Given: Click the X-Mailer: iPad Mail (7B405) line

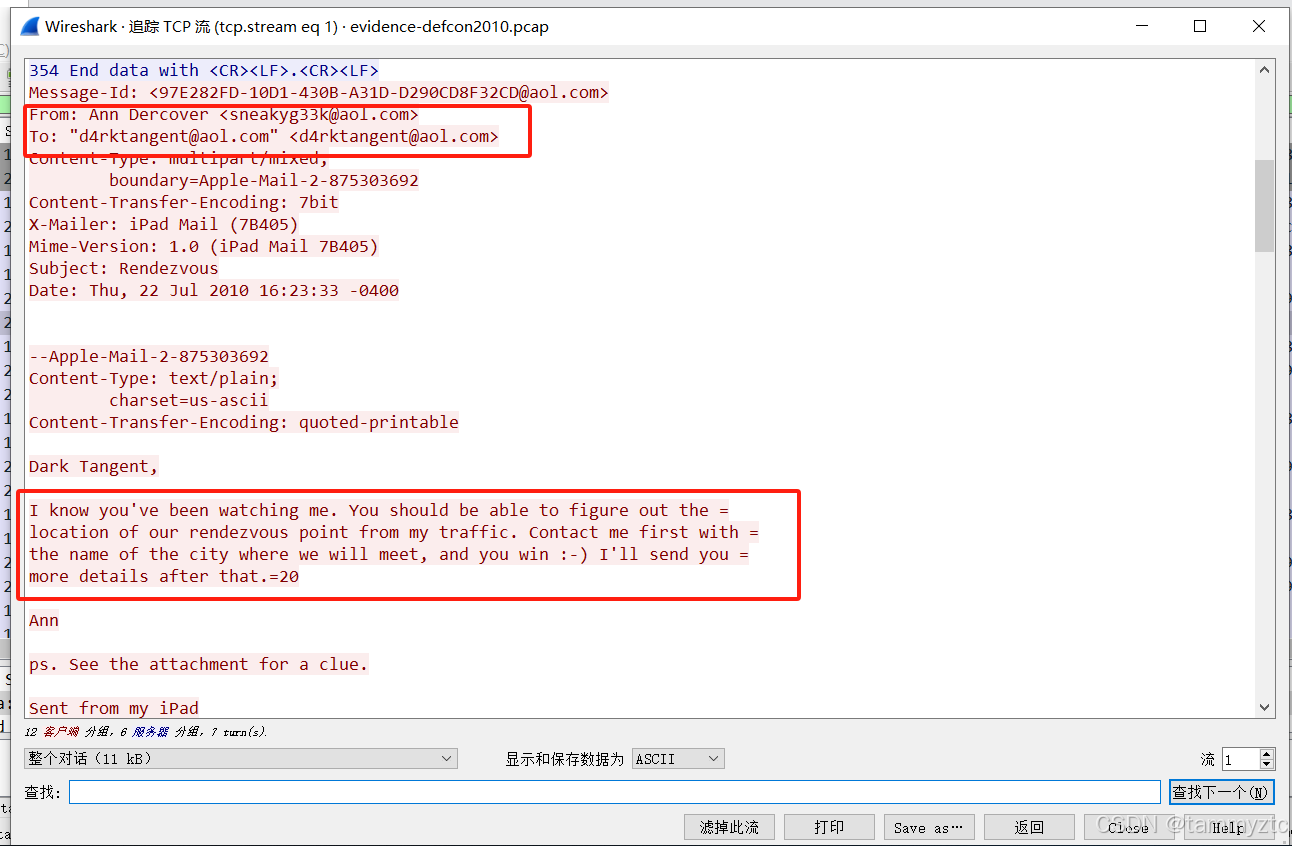Looking at the screenshot, I should point(163,224).
